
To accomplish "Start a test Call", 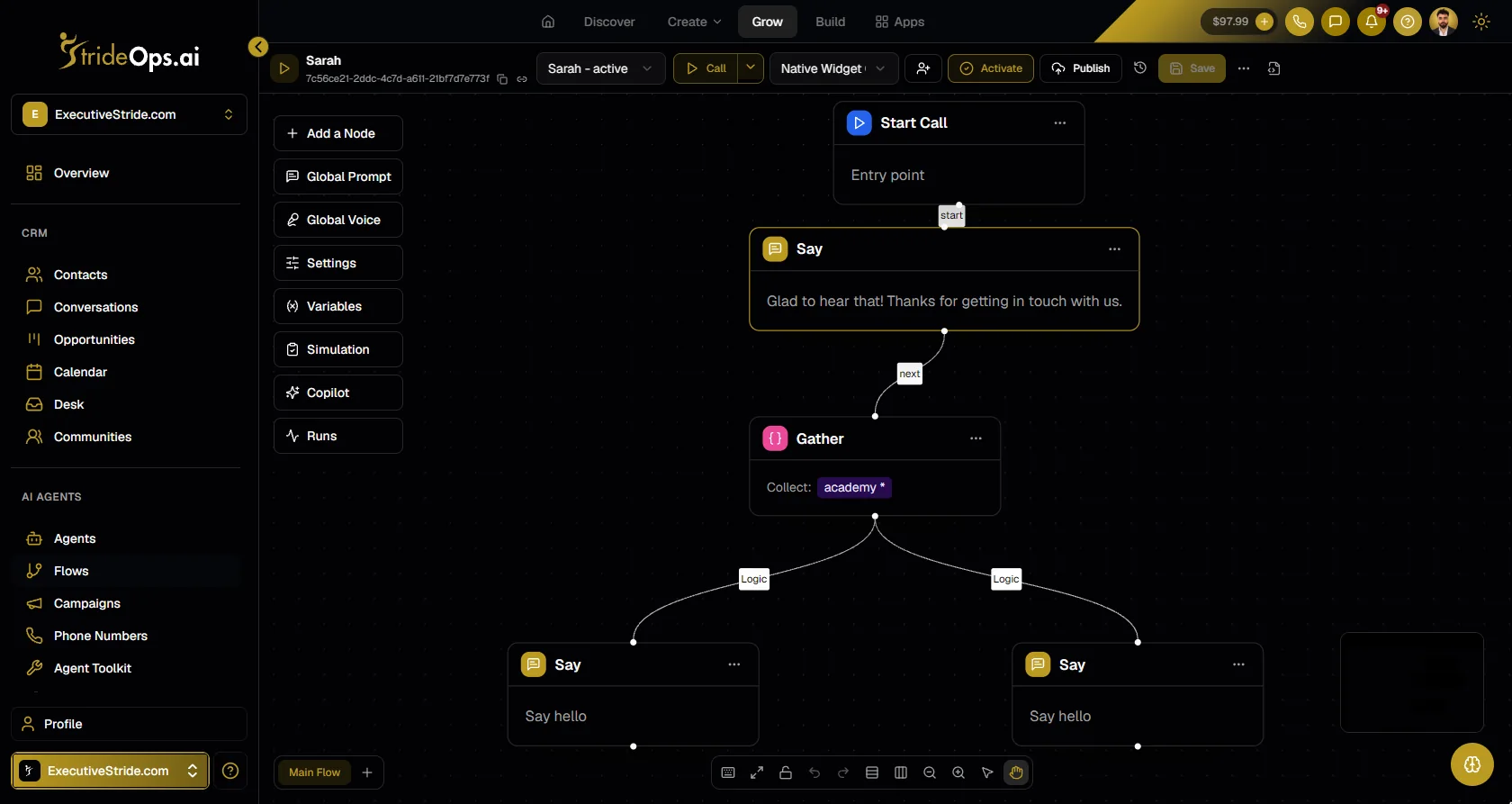I will coord(706,68).
